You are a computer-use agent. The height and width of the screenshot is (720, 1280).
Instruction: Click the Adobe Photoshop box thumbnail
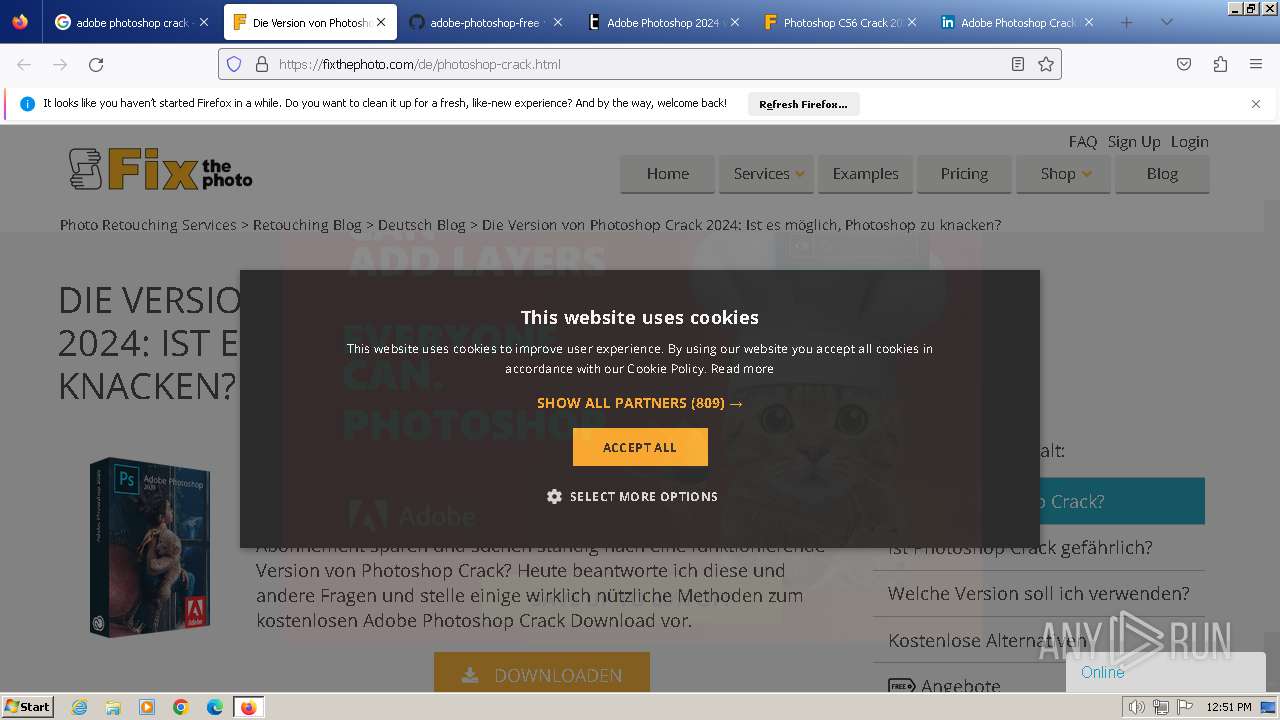[150, 547]
